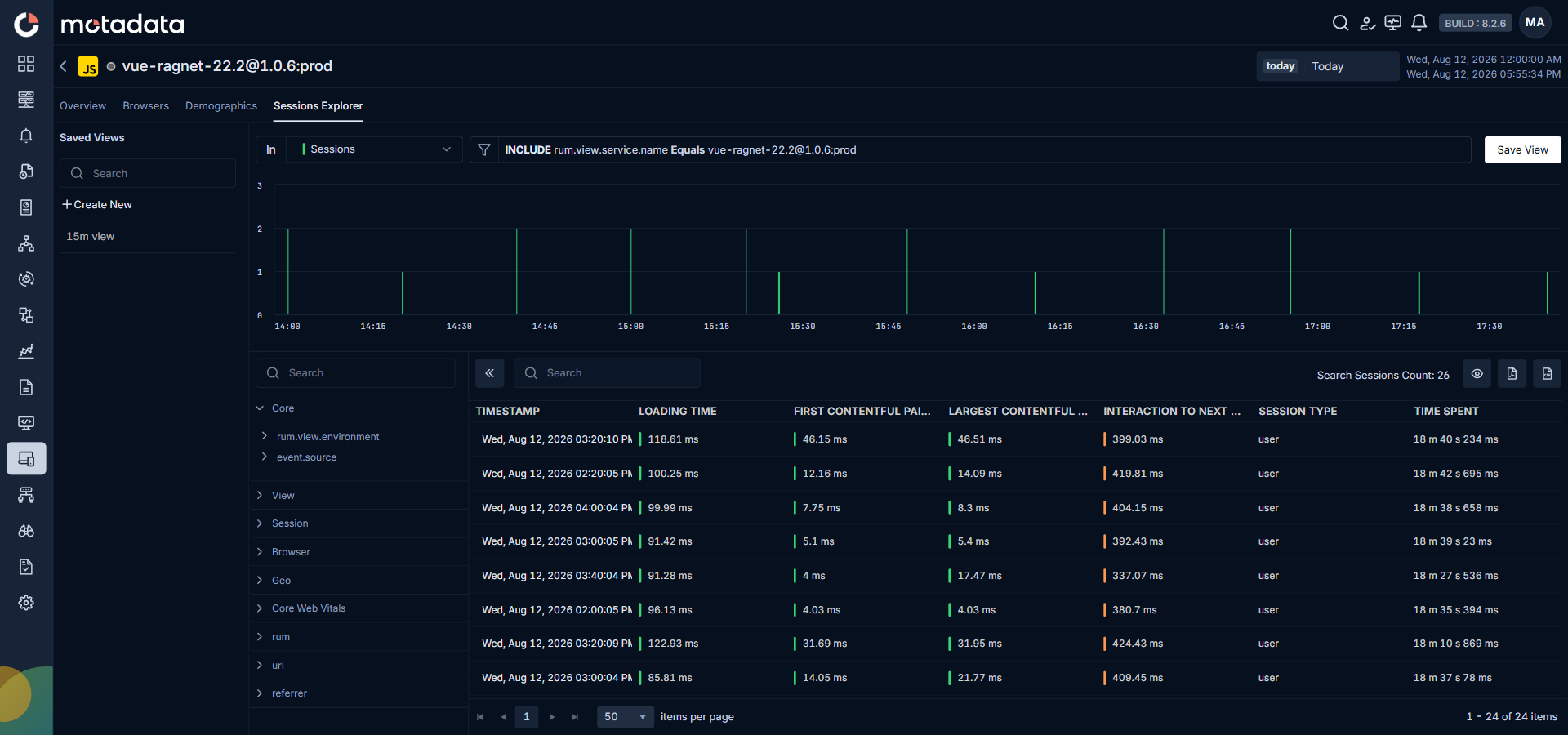Viewport: 1568px width, 735px height.
Task: Open the dashboard grid icon in sidebar
Action: point(26,64)
